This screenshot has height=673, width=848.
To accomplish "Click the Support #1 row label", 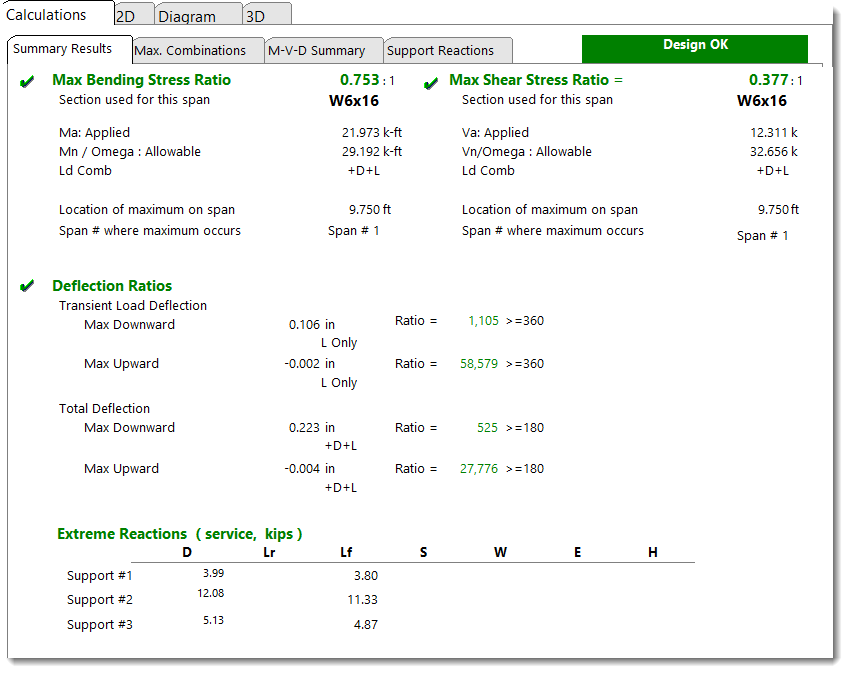I will click(x=100, y=576).
